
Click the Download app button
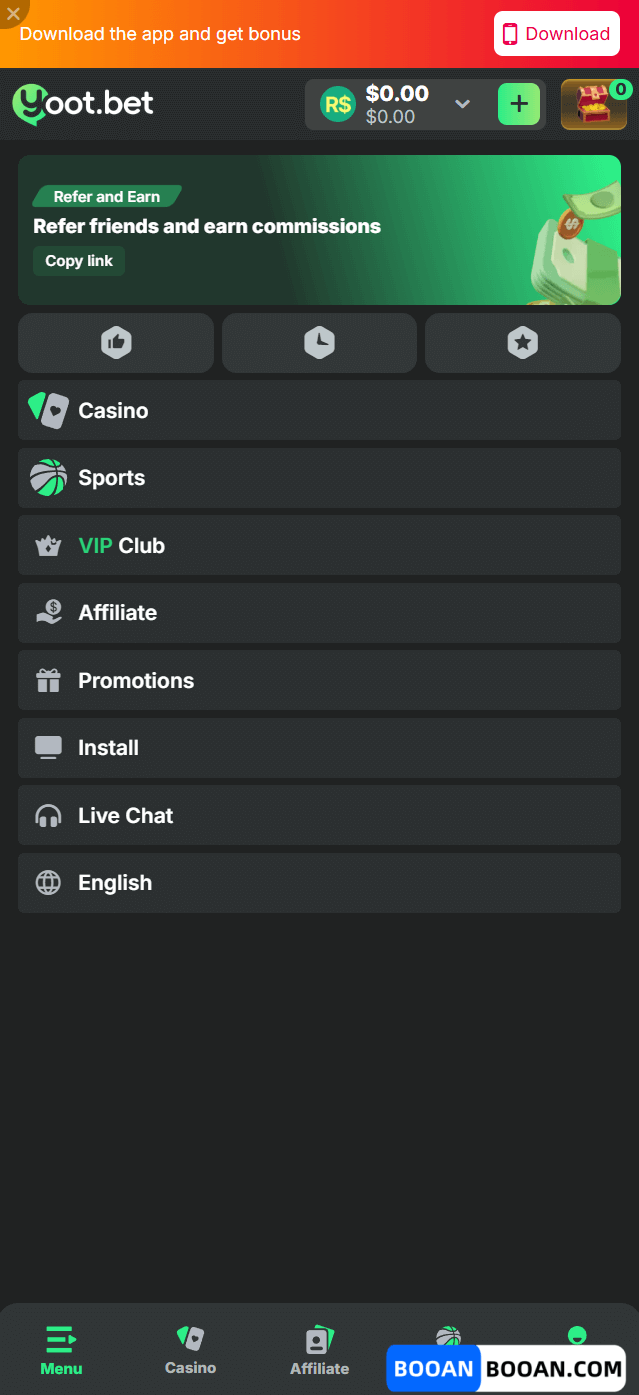556,34
